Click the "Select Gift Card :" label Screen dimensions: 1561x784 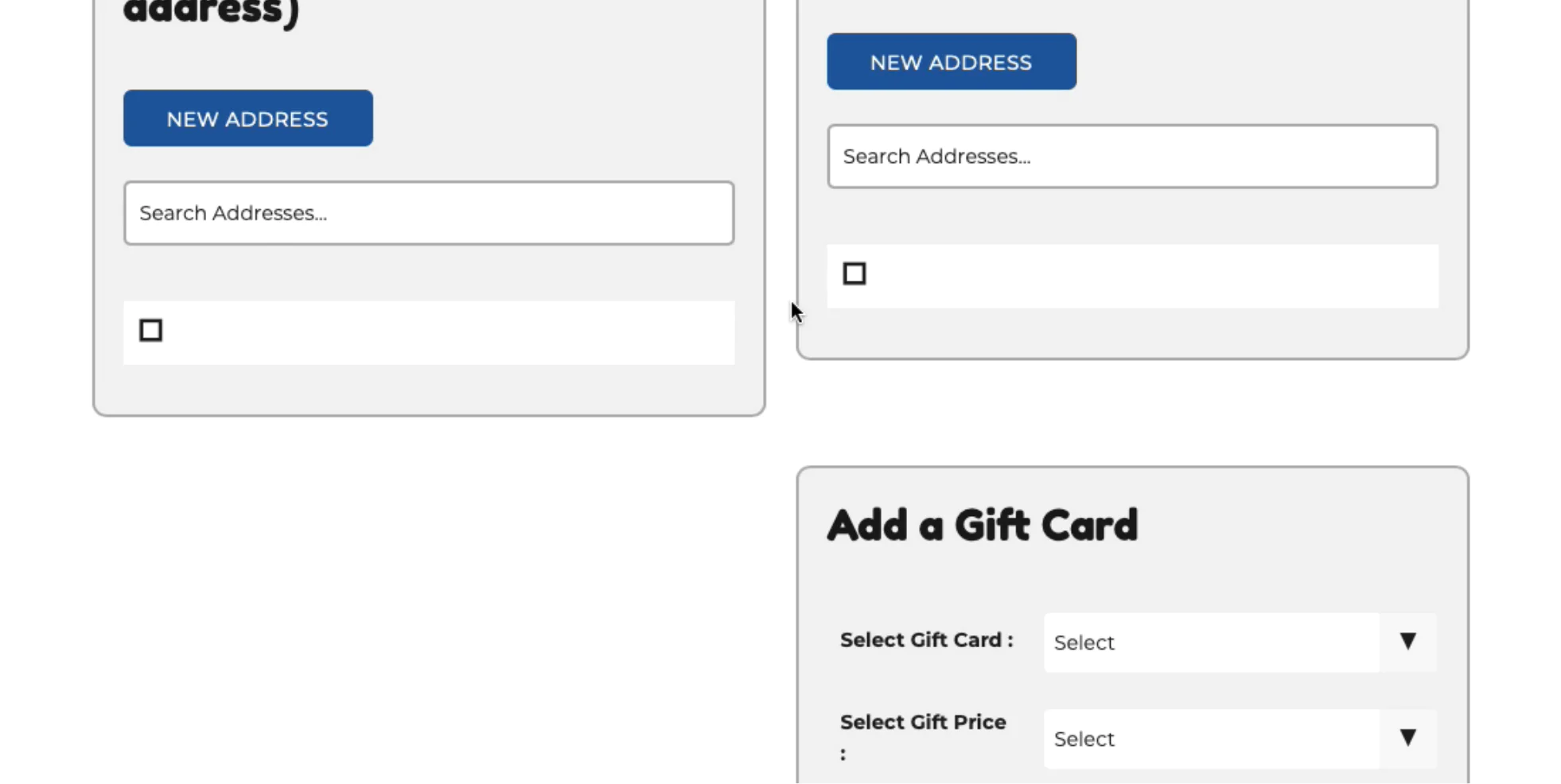926,640
